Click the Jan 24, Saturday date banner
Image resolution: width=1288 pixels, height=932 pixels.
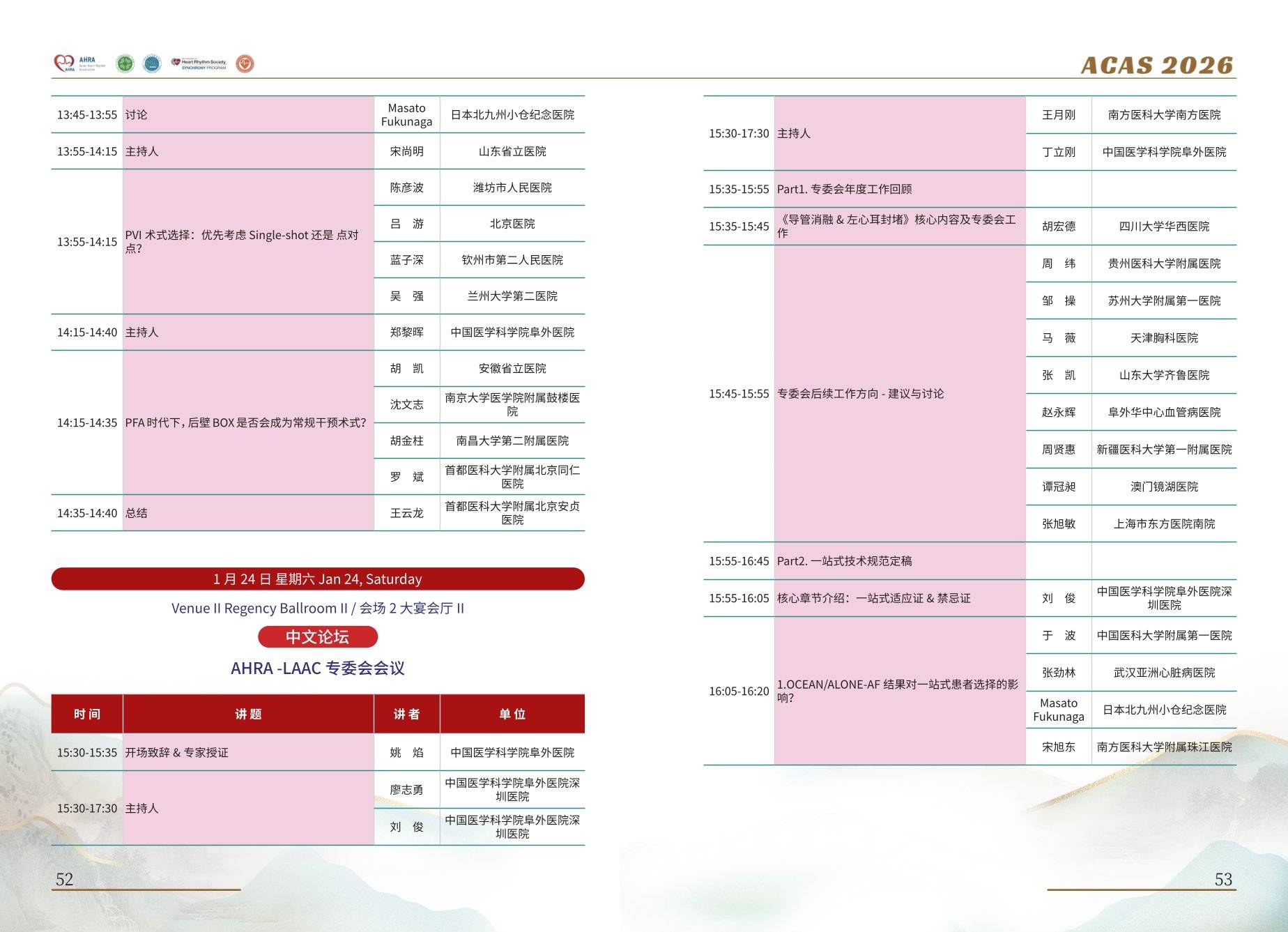[x=318, y=579]
